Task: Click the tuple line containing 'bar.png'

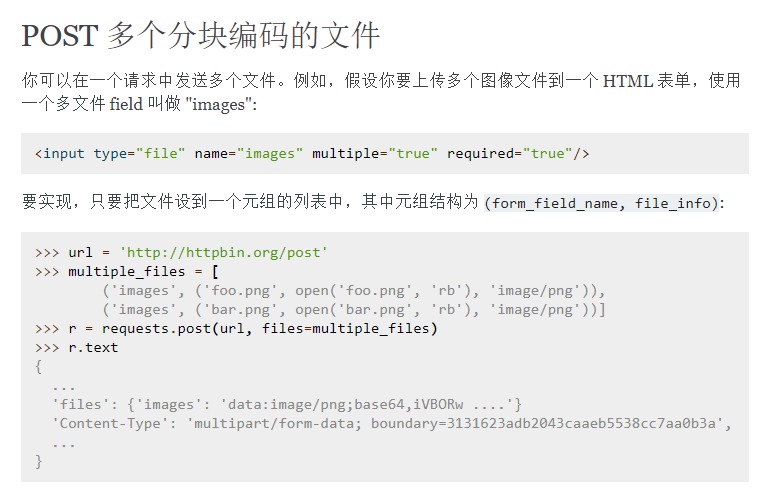Action: pyautogui.click(x=353, y=309)
